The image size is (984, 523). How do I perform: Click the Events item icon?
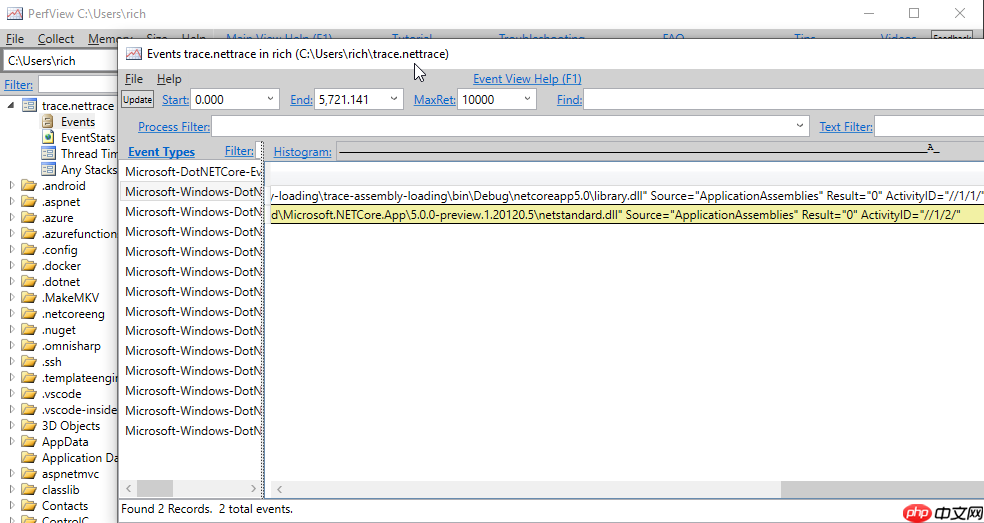coord(48,122)
